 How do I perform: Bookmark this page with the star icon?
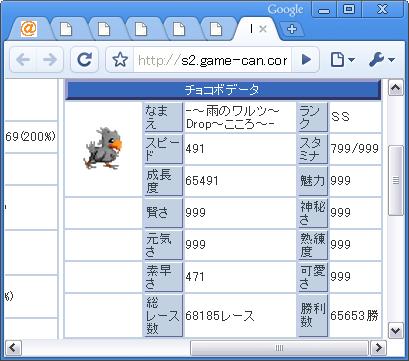120,60
